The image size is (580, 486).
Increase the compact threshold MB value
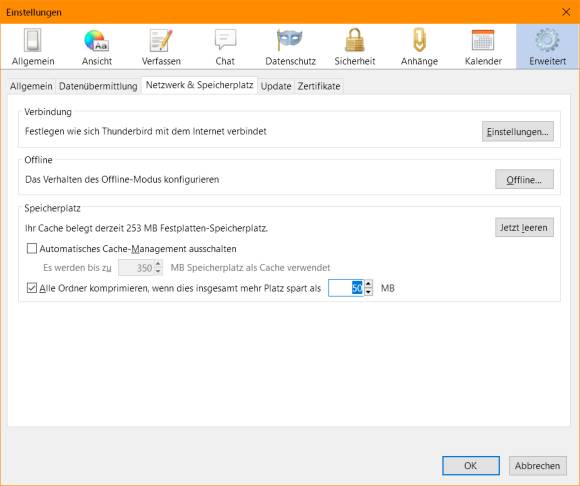[368, 284]
